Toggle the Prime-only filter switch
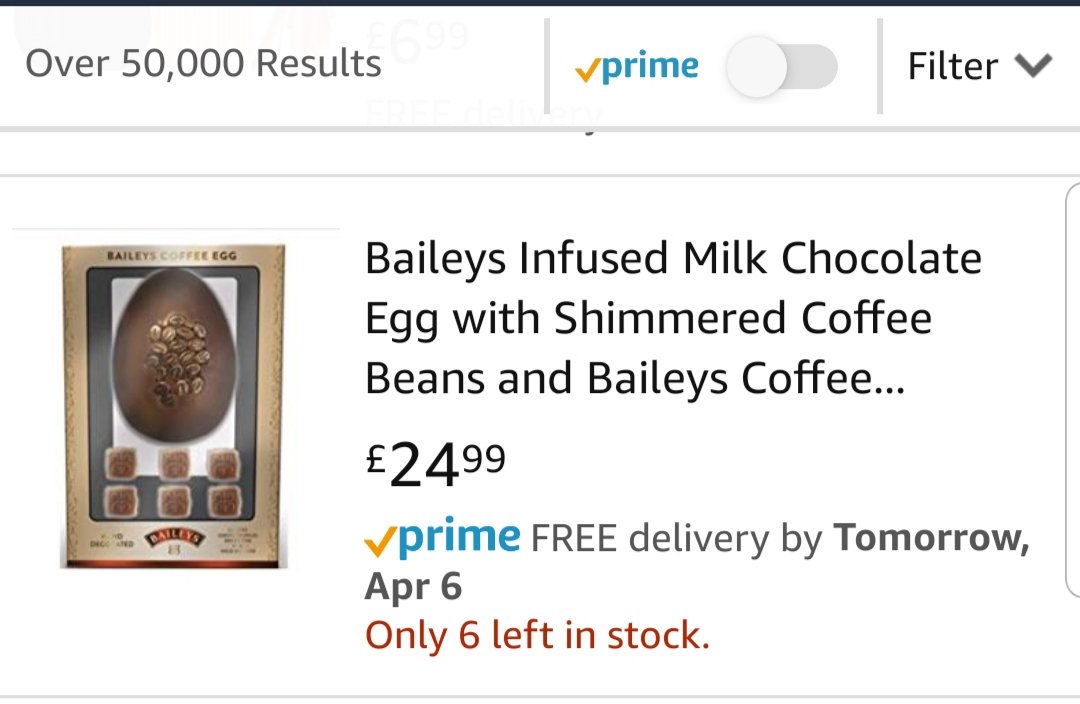This screenshot has height=704, width=1080. pyautogui.click(x=782, y=67)
